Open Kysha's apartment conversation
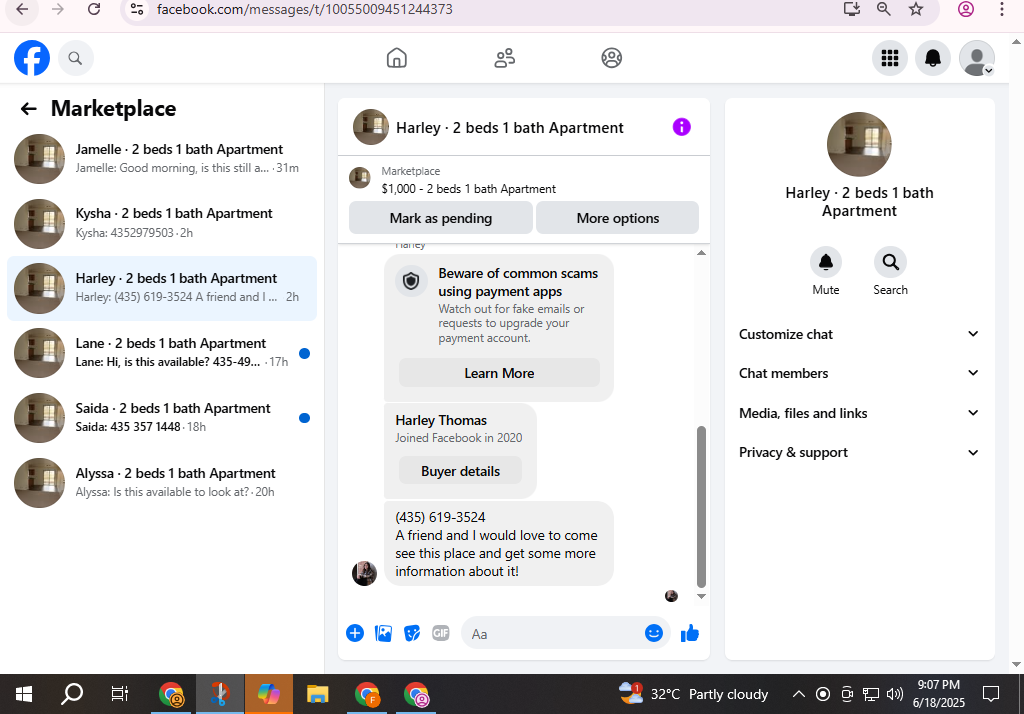 (x=161, y=223)
